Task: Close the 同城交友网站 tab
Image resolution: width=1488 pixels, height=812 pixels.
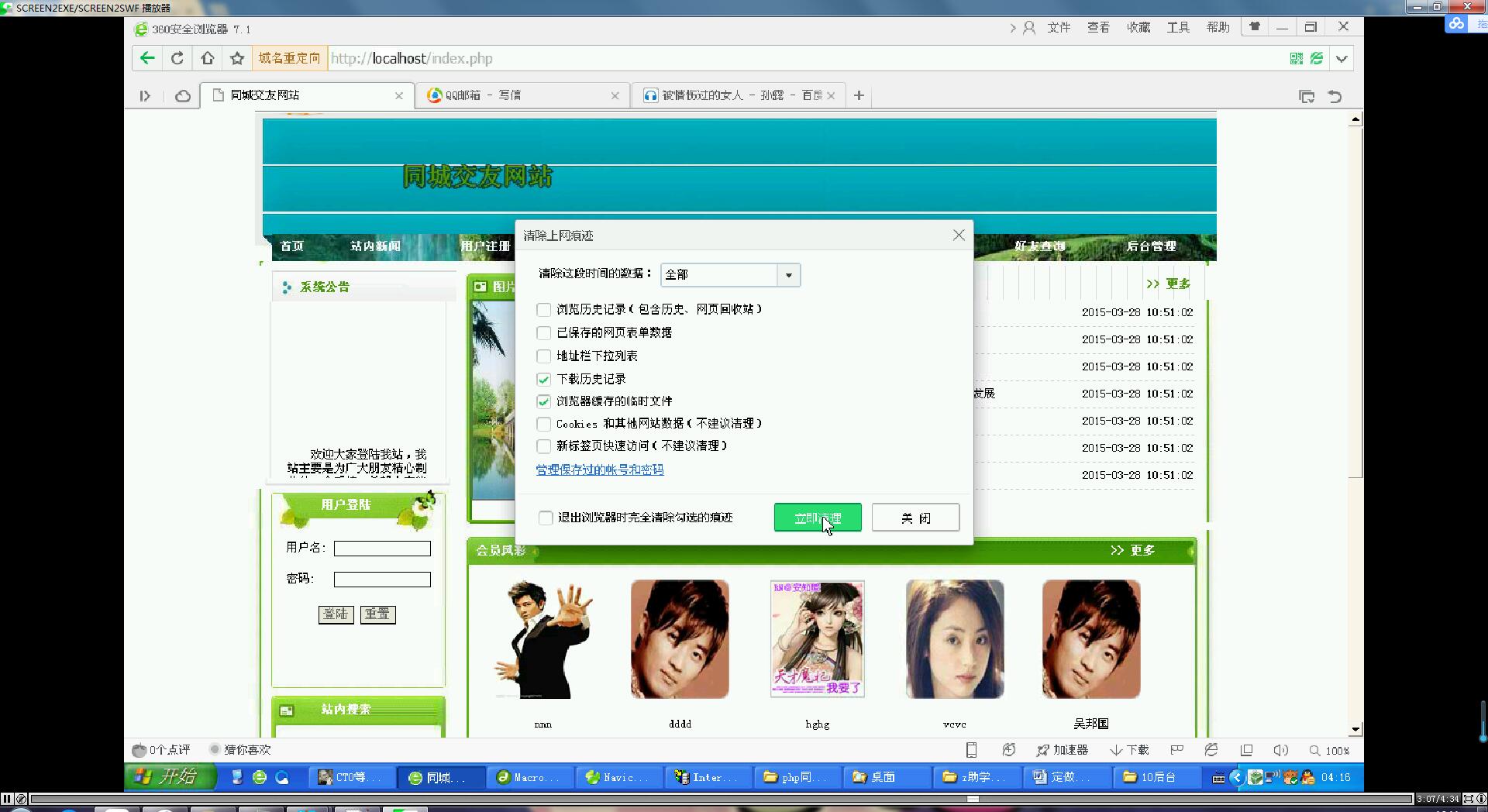Action: (x=399, y=96)
